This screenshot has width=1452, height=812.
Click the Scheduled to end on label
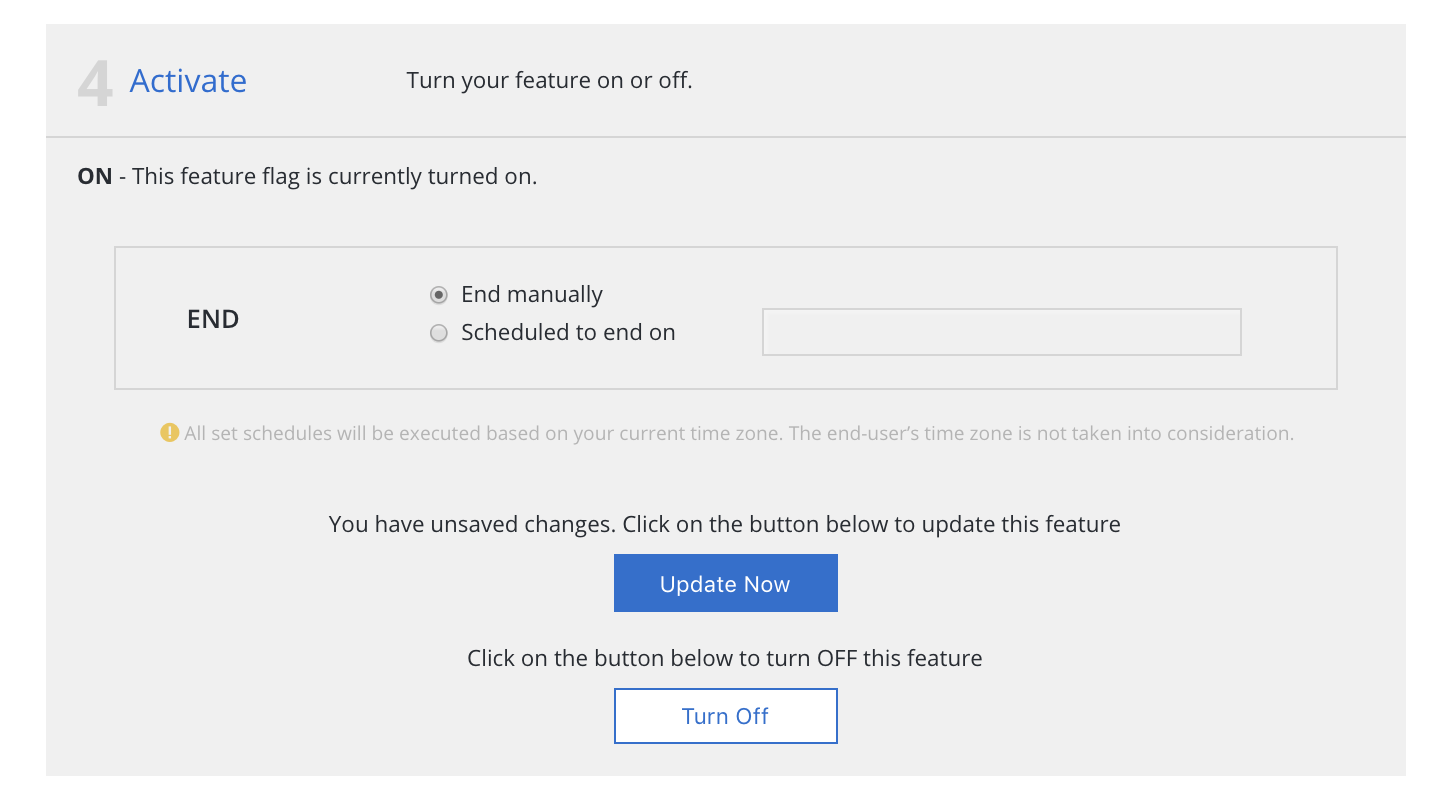568,333
